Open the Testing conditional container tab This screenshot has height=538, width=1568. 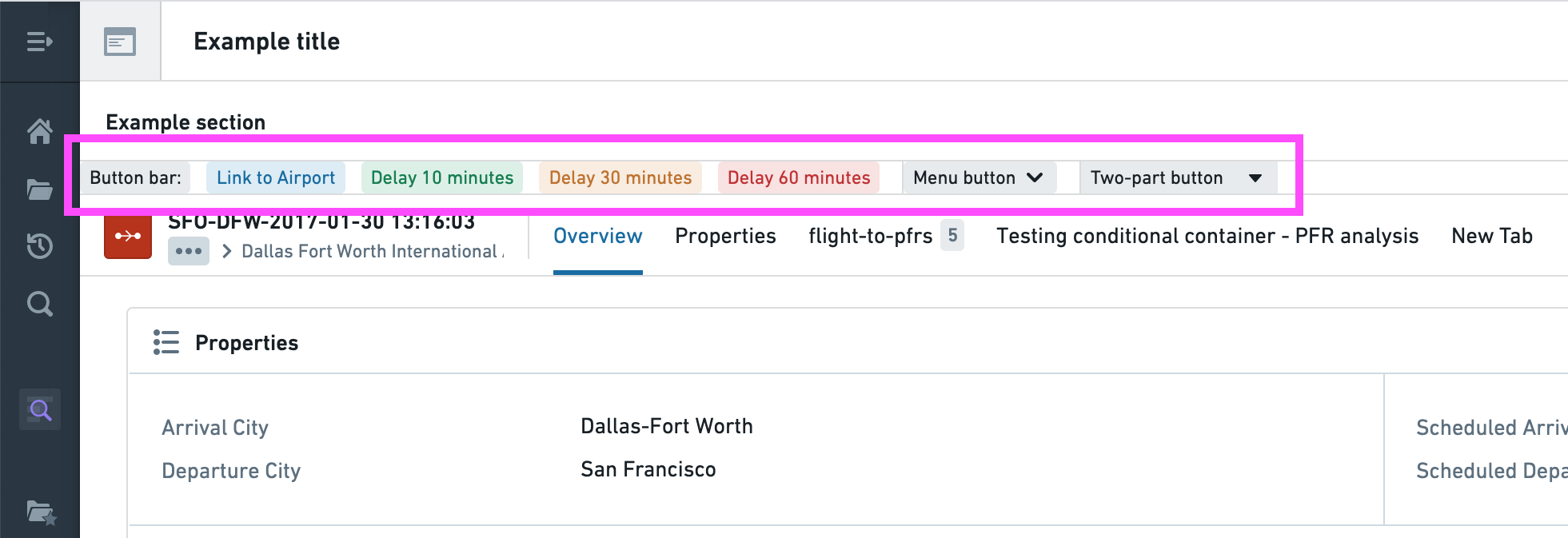[1207, 236]
